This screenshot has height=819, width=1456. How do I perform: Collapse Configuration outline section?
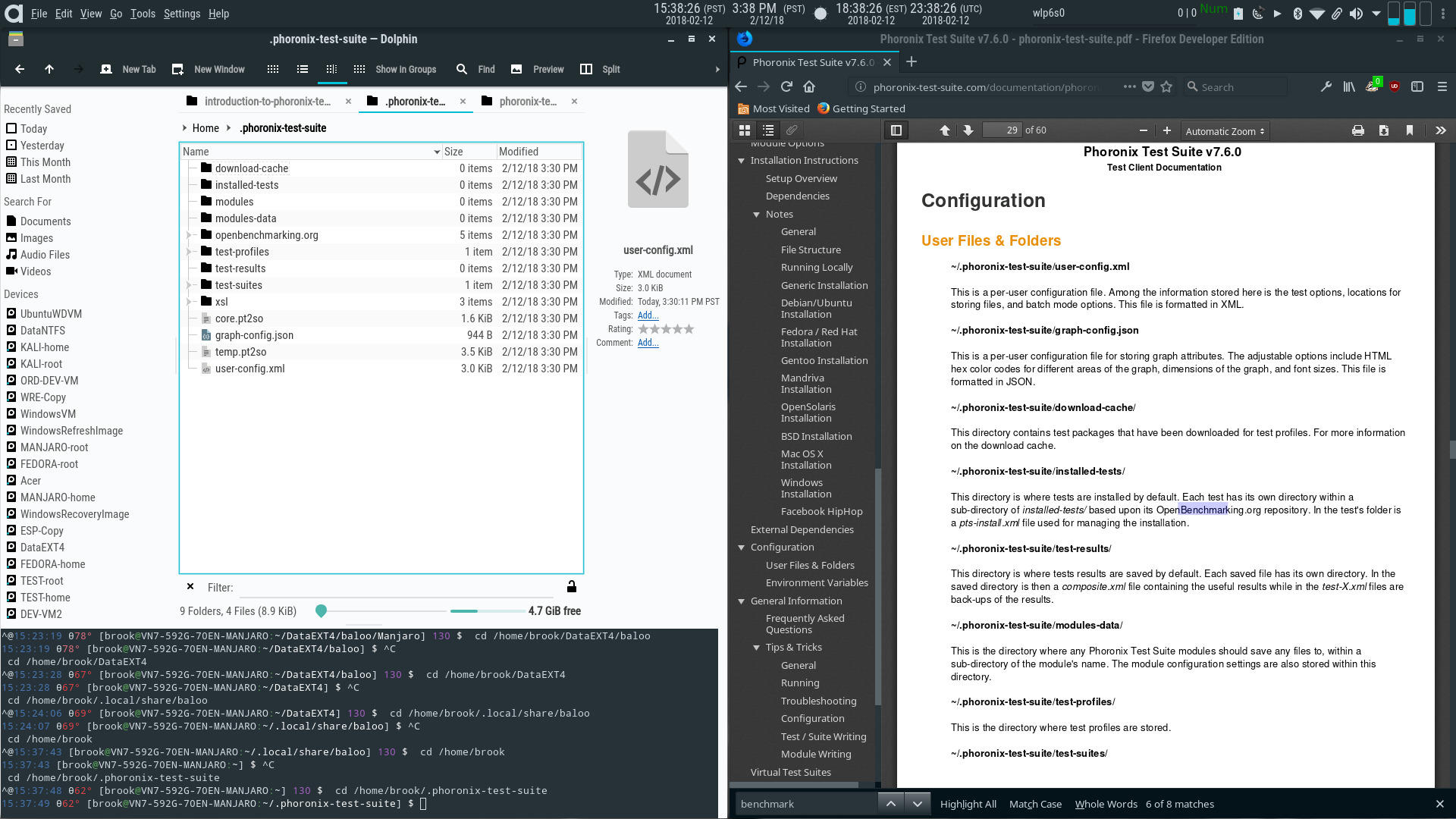point(742,548)
